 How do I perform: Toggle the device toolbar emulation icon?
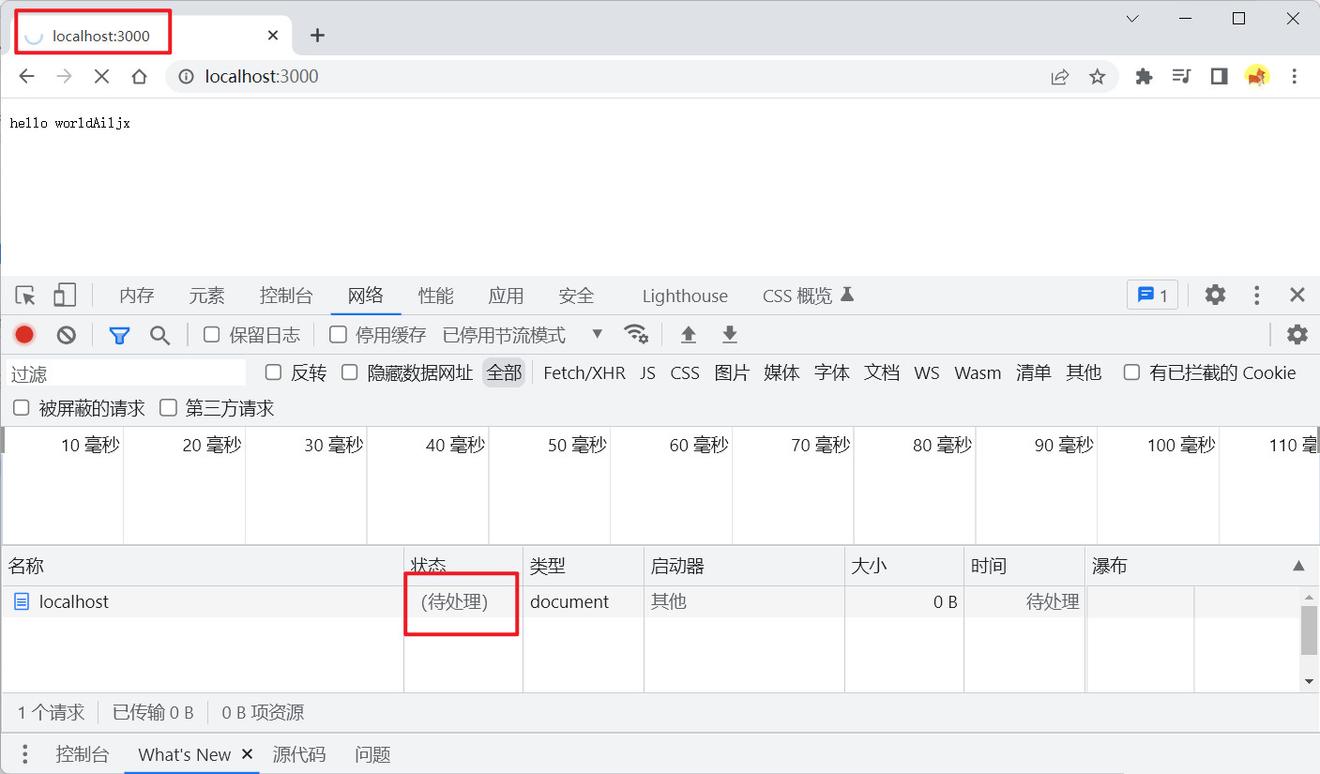(x=64, y=295)
